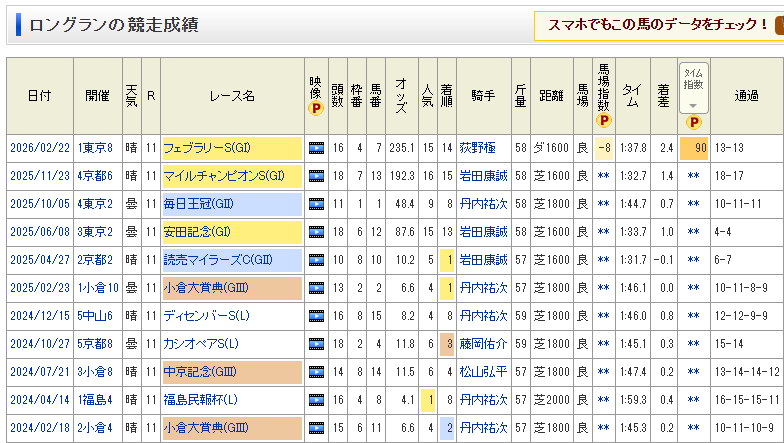Viewport: 784px width, 443px height.
Task: Open 毎日王冠(GII) race result link
Action: coord(197,204)
